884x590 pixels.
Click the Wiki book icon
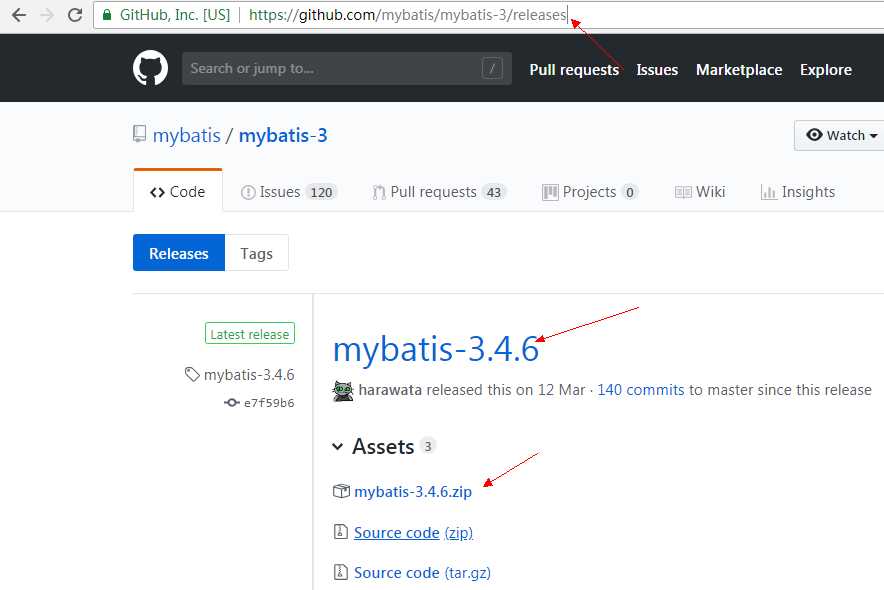coord(683,193)
